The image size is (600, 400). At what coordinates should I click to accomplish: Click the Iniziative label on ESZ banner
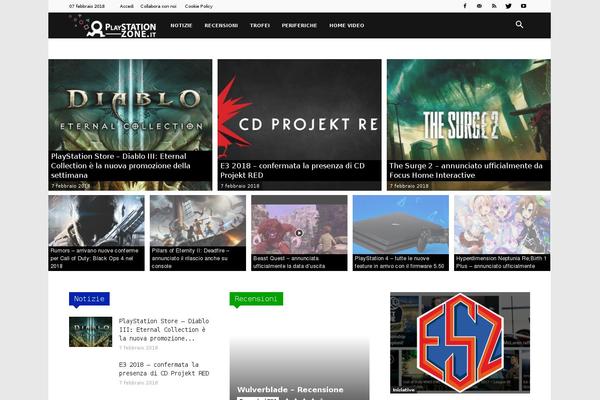(x=404, y=390)
